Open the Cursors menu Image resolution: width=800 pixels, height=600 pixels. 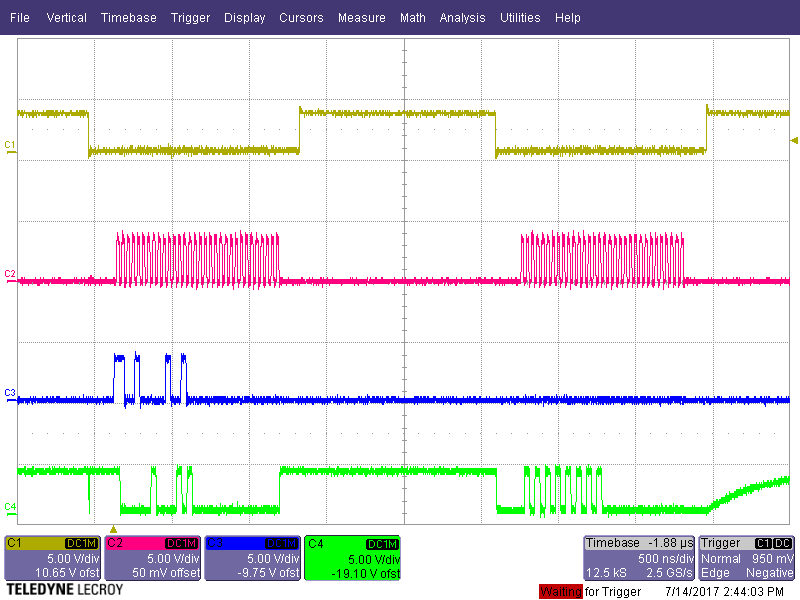tap(301, 17)
